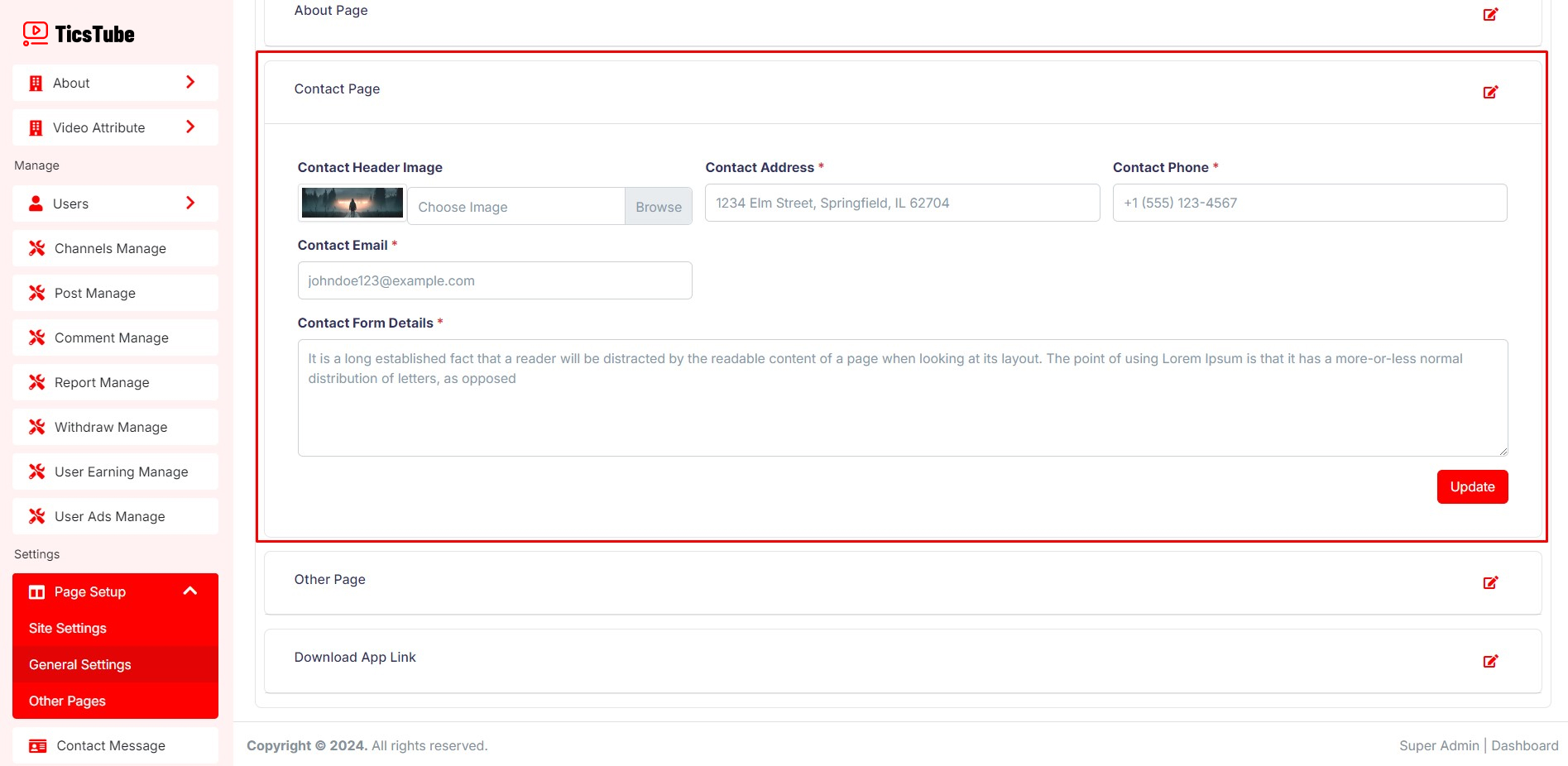Expand the Video Attribute menu
1568x766 pixels.
point(115,127)
